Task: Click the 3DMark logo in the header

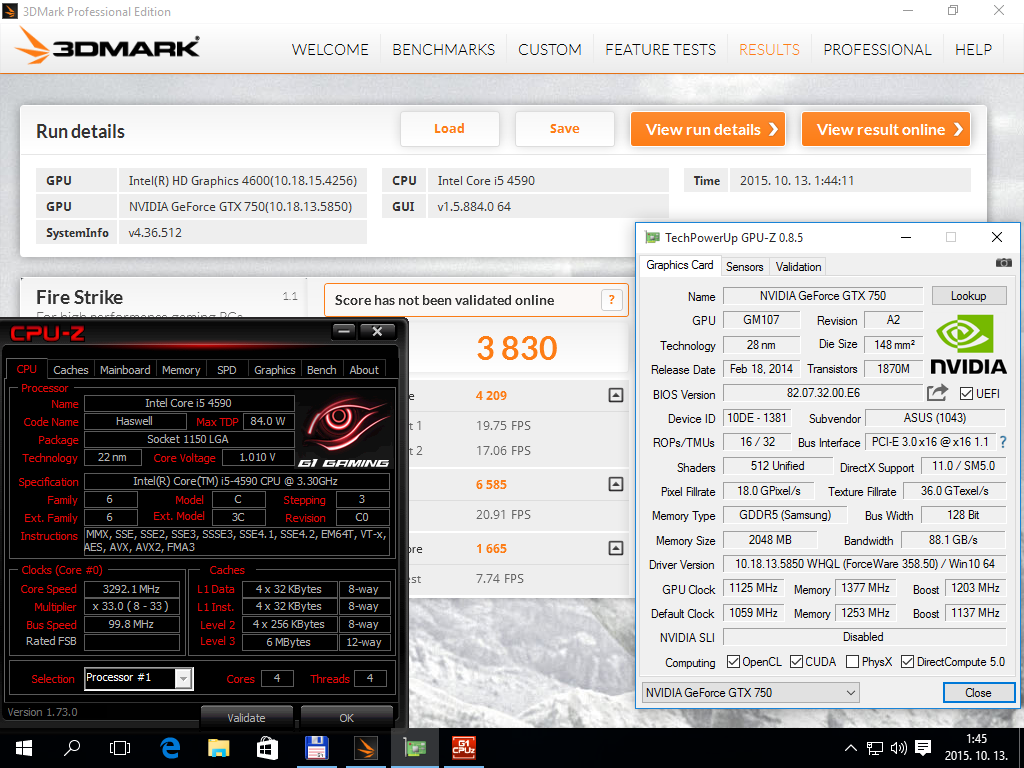Action: [x=108, y=46]
